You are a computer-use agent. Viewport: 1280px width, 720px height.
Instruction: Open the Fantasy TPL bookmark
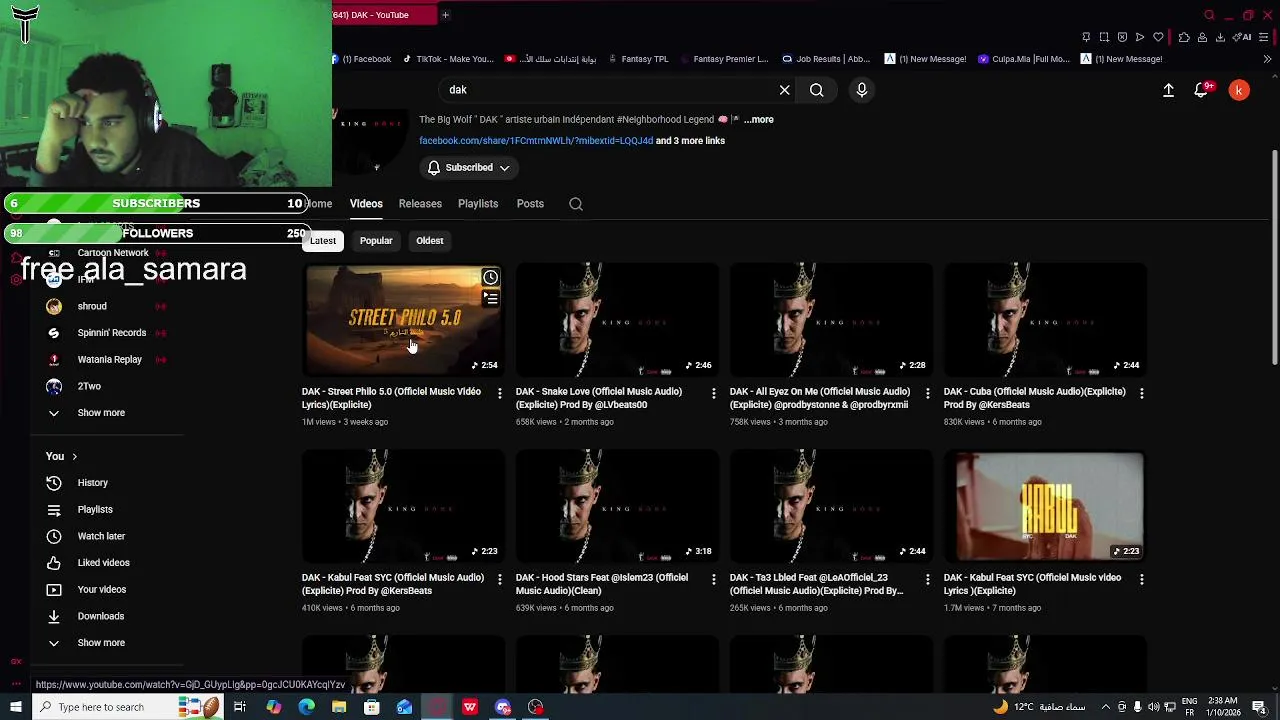pos(638,59)
